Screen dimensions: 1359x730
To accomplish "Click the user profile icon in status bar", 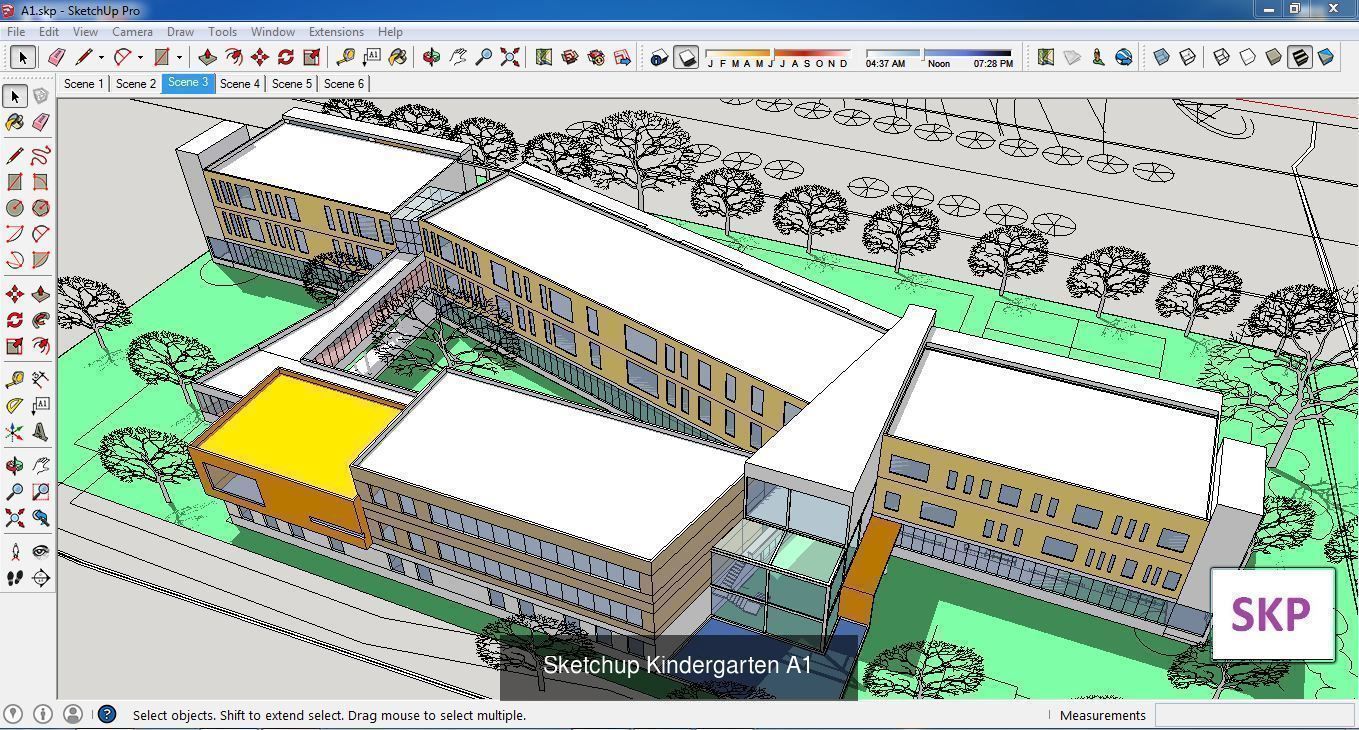I will click(72, 714).
